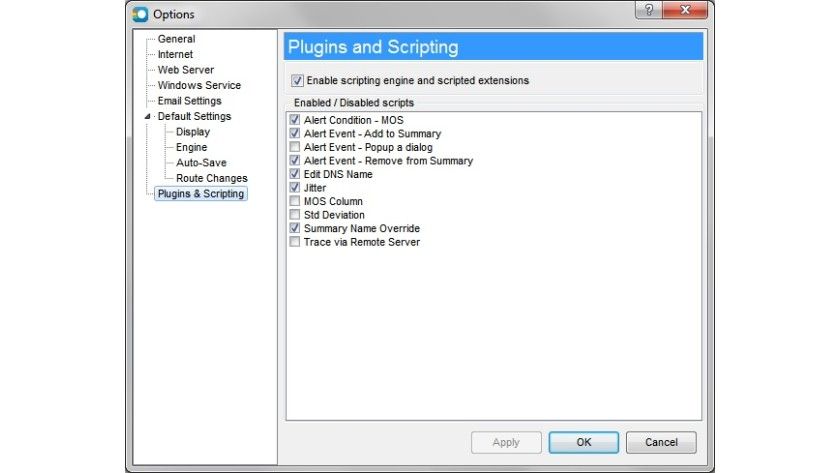Screen dimensions: 840x473
Task: Click the Alert Condition - MOS label
Action: [x=354, y=120]
